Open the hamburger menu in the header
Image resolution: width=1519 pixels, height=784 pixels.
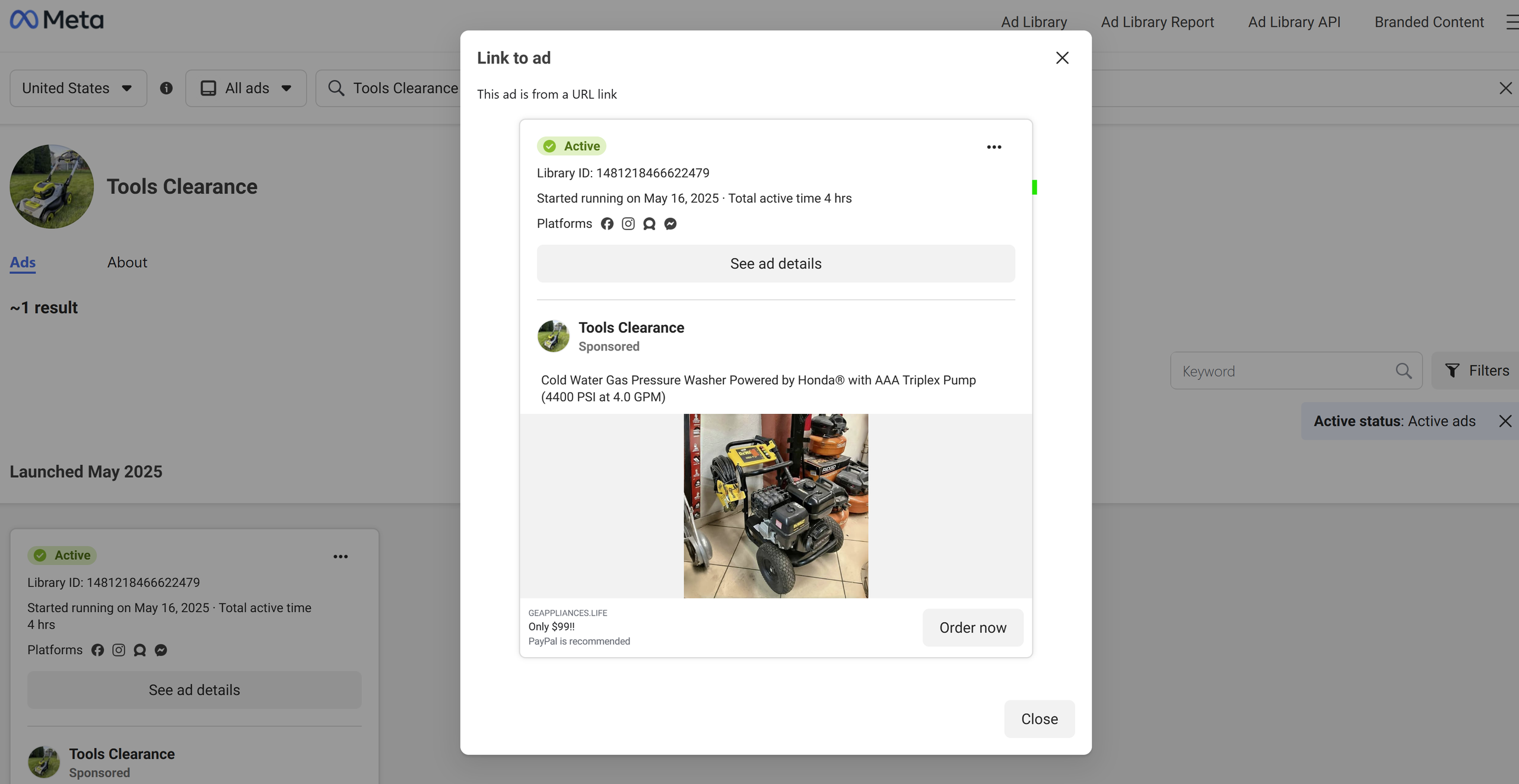click(x=1512, y=22)
